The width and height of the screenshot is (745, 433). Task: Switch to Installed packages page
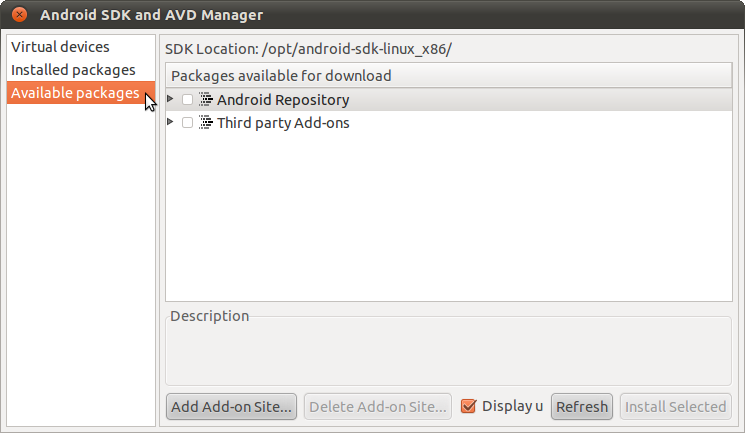point(73,70)
